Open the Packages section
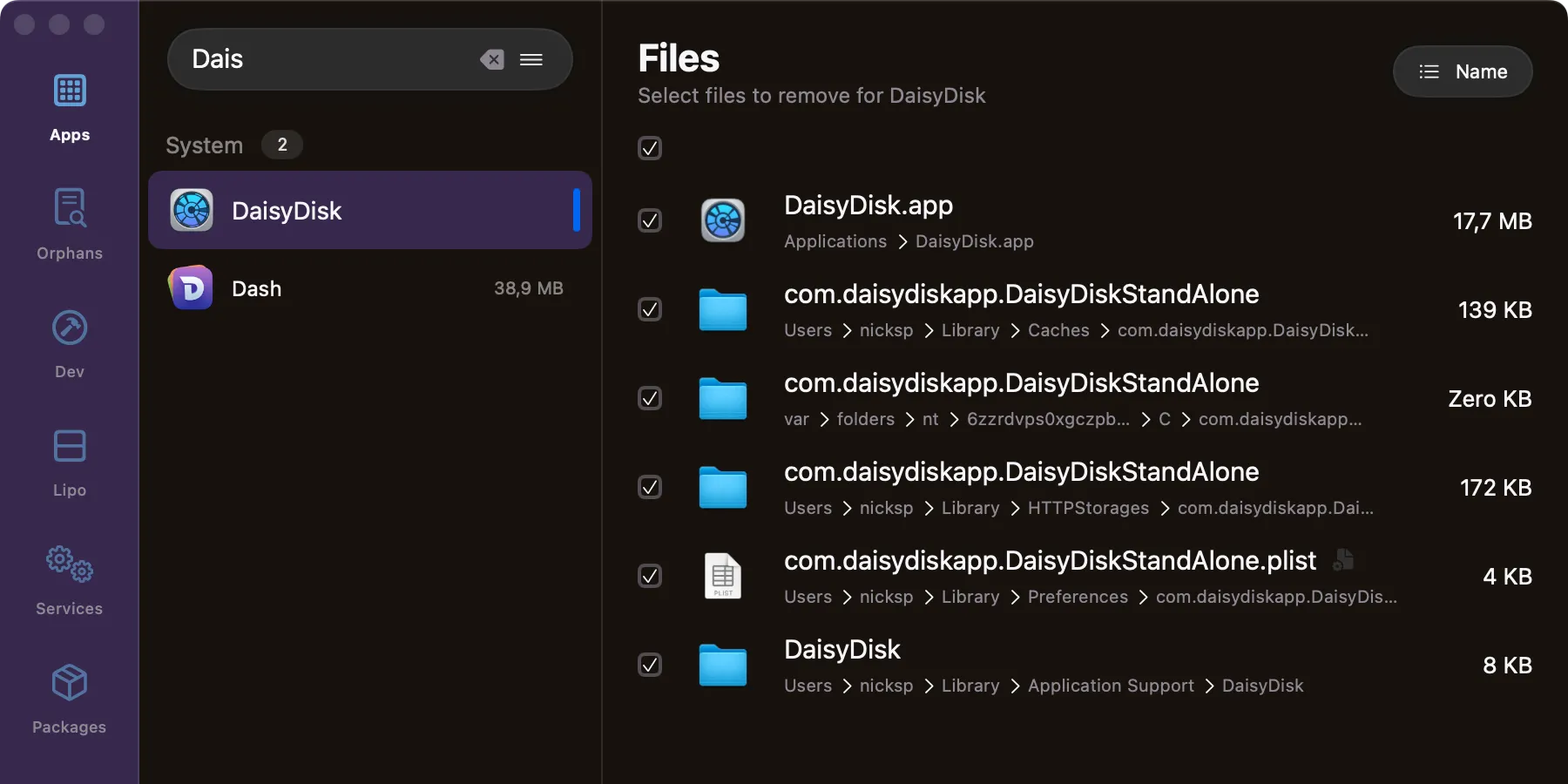1568x784 pixels. coord(70,700)
